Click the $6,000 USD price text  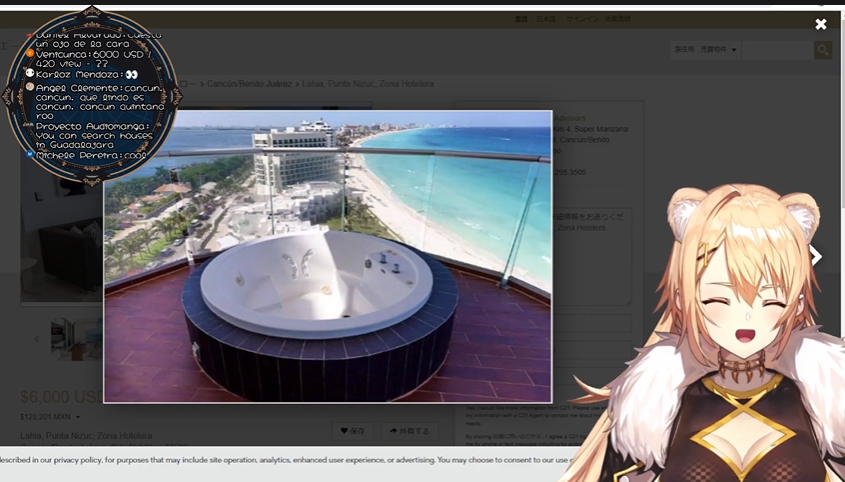pos(61,397)
